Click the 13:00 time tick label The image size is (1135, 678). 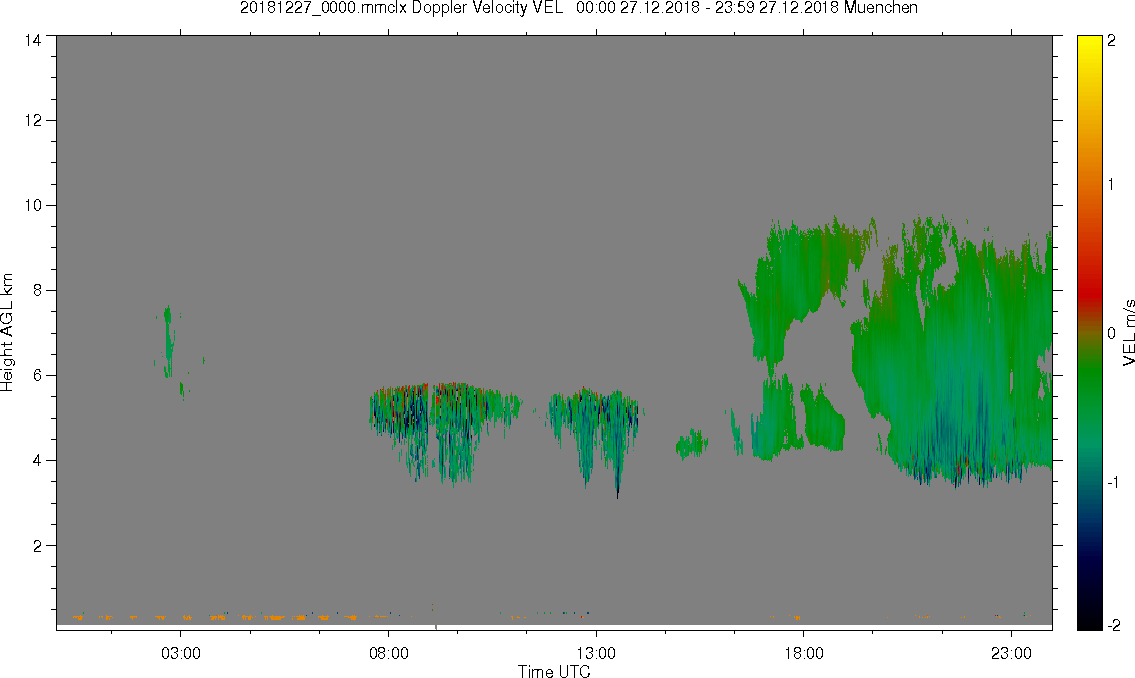pyautogui.click(x=596, y=653)
